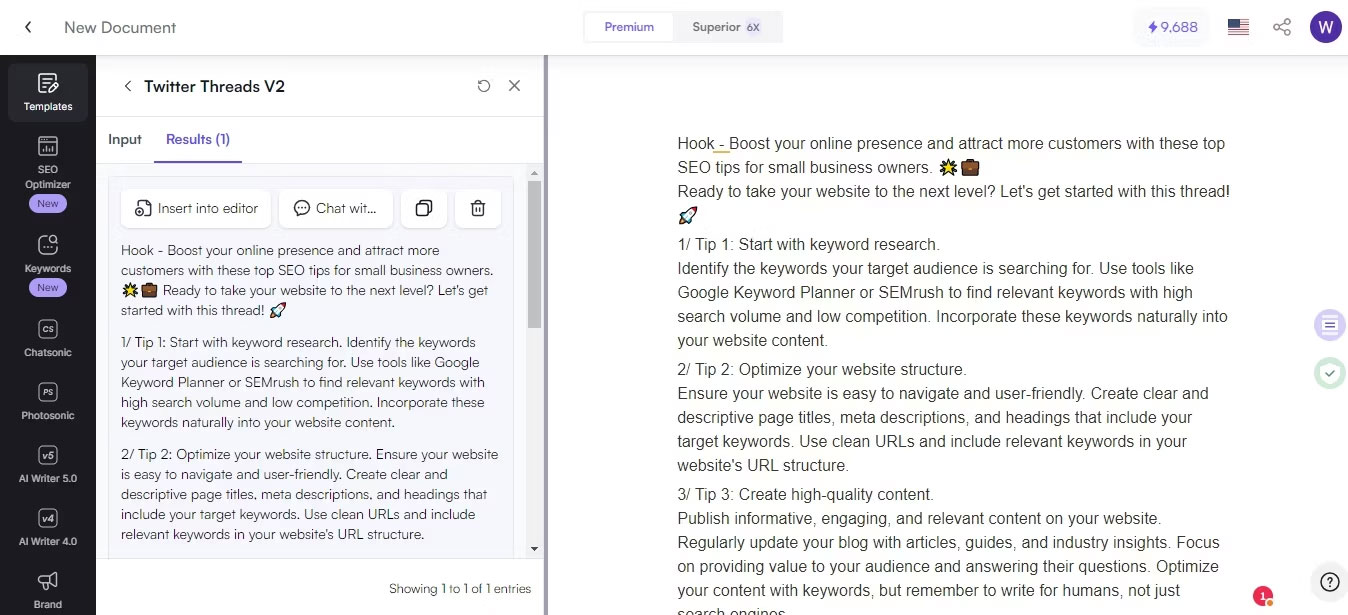Click the New badge under Keywords
1348x615 pixels.
48,287
